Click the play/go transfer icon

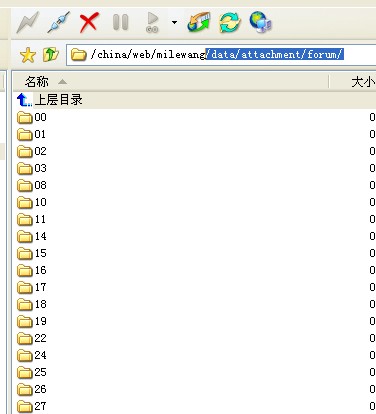152,22
